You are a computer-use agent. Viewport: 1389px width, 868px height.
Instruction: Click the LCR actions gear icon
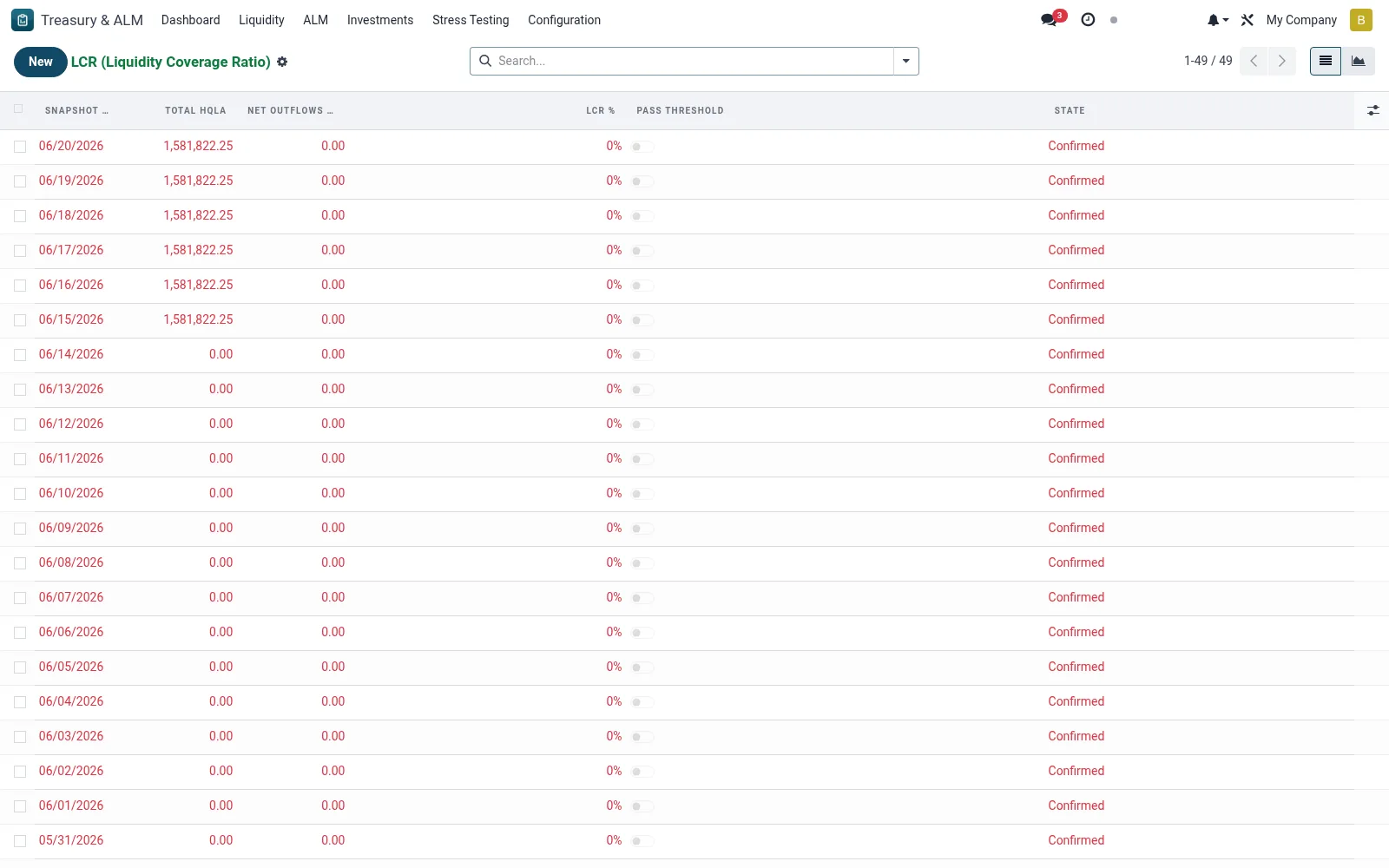pos(282,62)
